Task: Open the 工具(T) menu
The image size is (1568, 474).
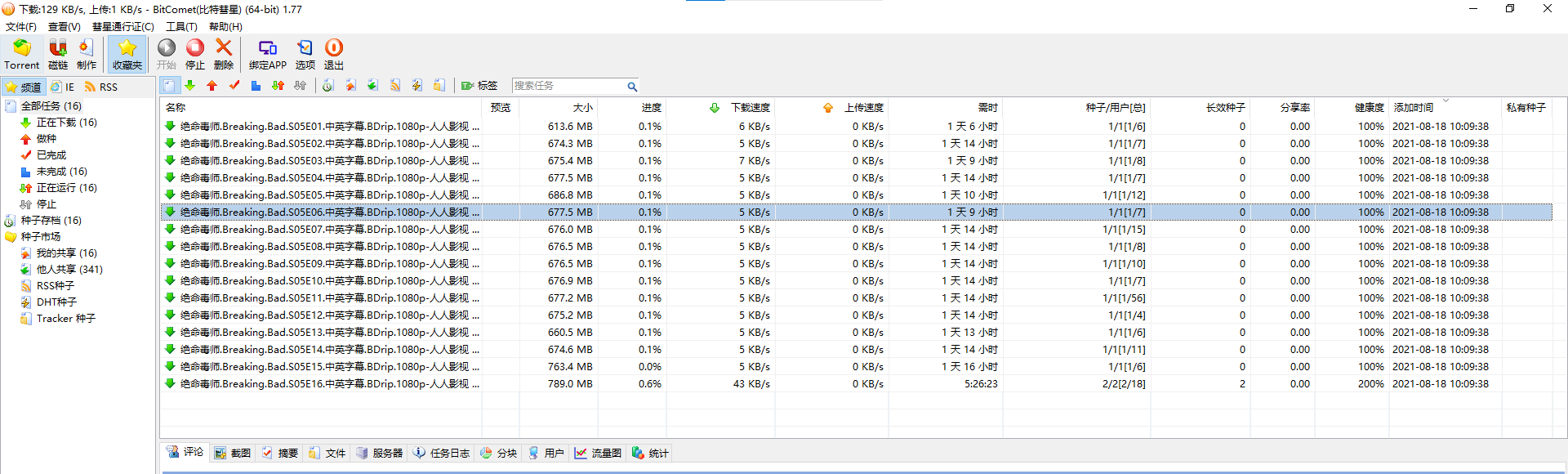Action: (x=182, y=27)
